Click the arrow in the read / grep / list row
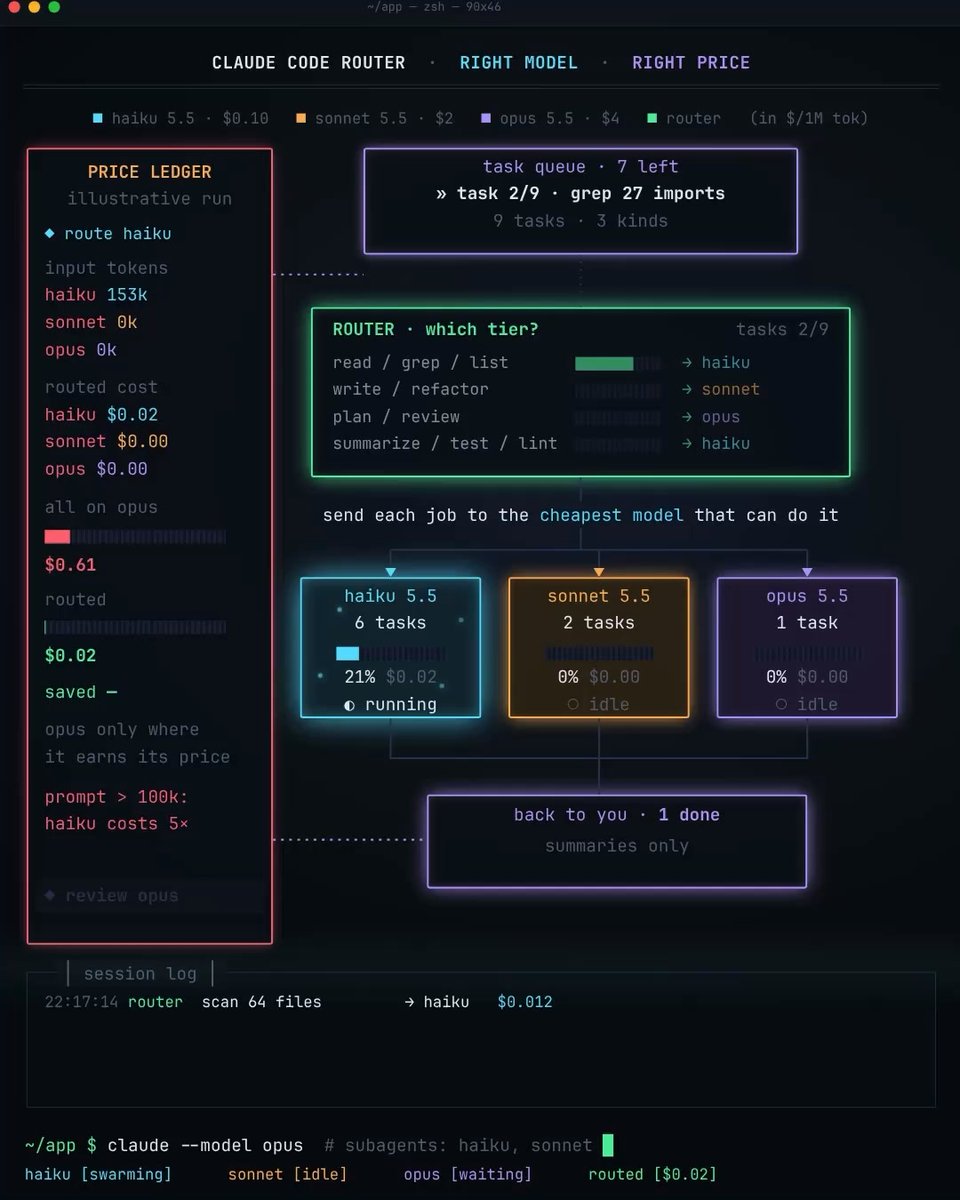Viewport: 960px width, 1200px height. point(686,362)
